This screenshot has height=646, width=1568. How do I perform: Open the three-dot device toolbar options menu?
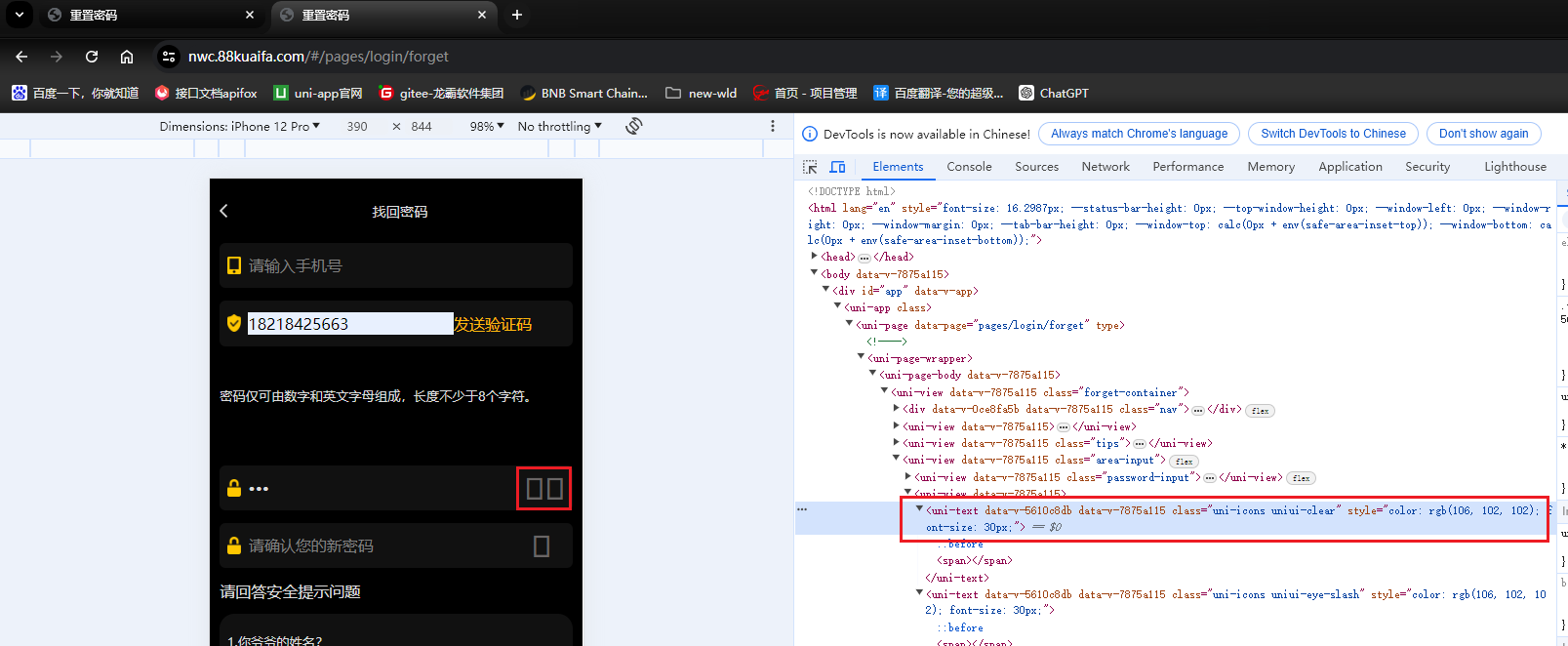coord(773,126)
